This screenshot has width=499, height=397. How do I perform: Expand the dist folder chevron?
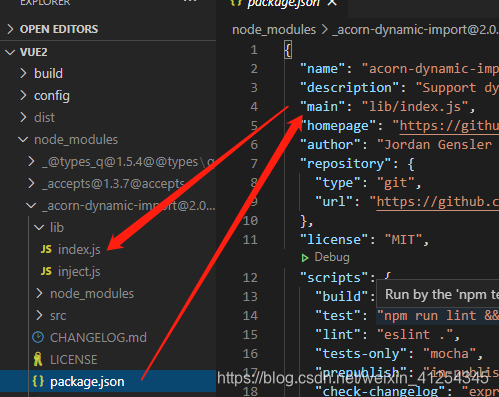coord(23,117)
